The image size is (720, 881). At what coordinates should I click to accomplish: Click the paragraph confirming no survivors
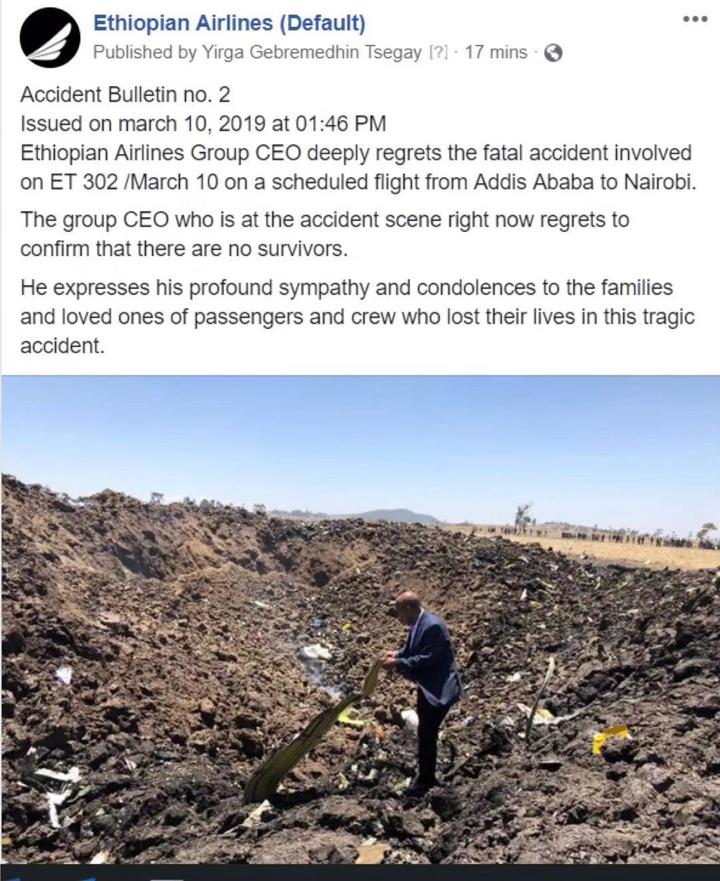(324, 234)
